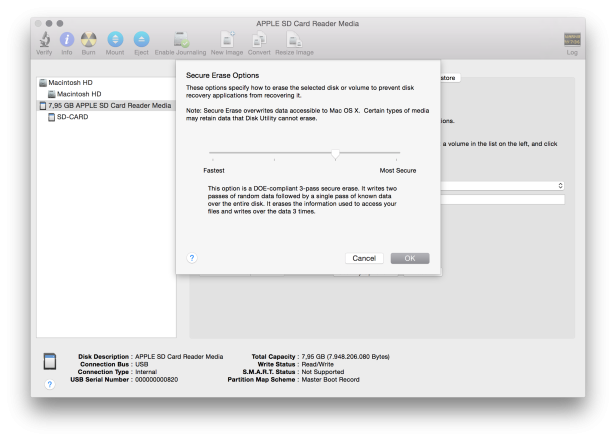Click the Connection Bus value USB
Image resolution: width=616 pixels, height=441 pixels.
click(141, 364)
